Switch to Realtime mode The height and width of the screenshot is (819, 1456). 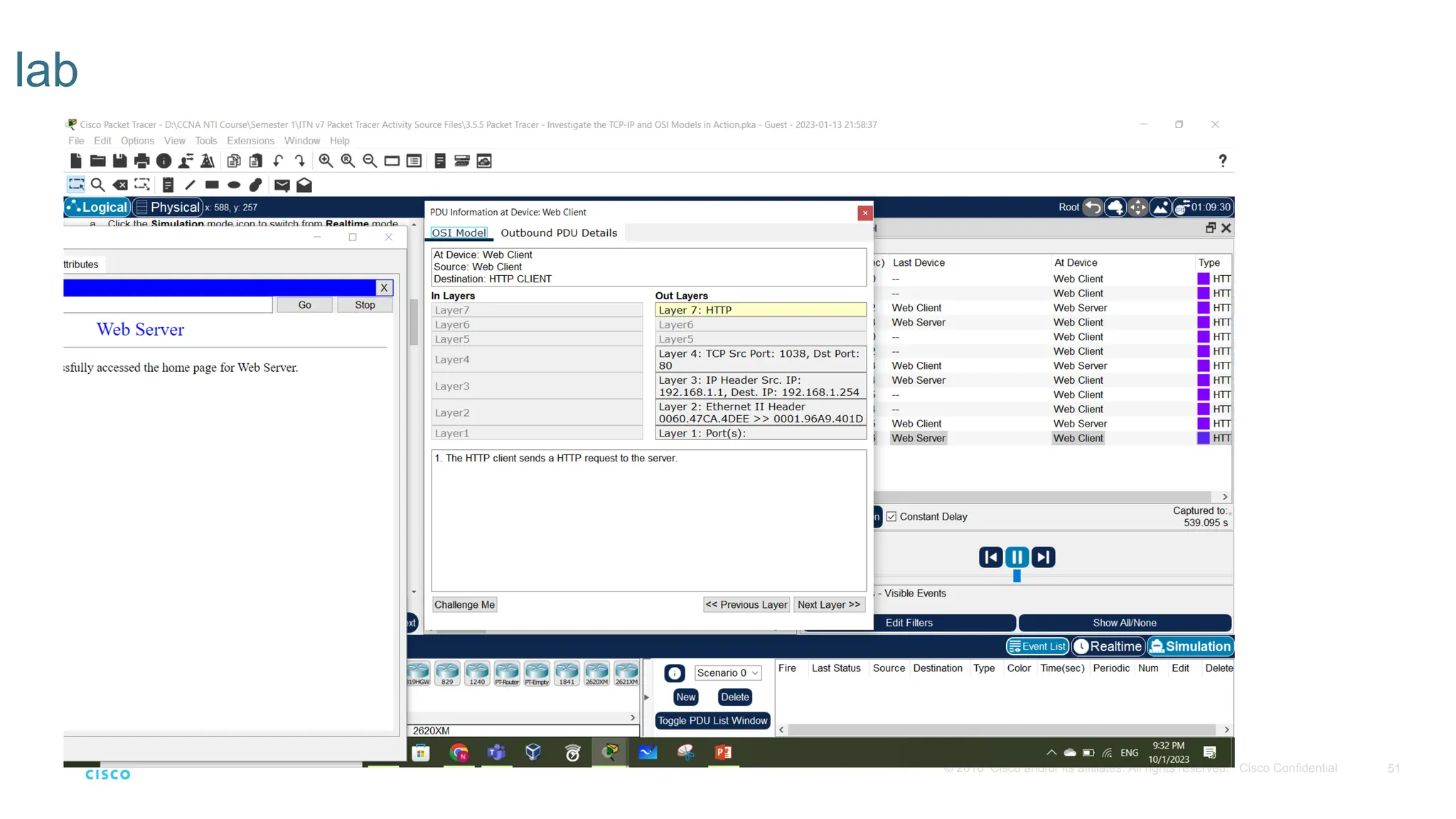pos(1108,646)
